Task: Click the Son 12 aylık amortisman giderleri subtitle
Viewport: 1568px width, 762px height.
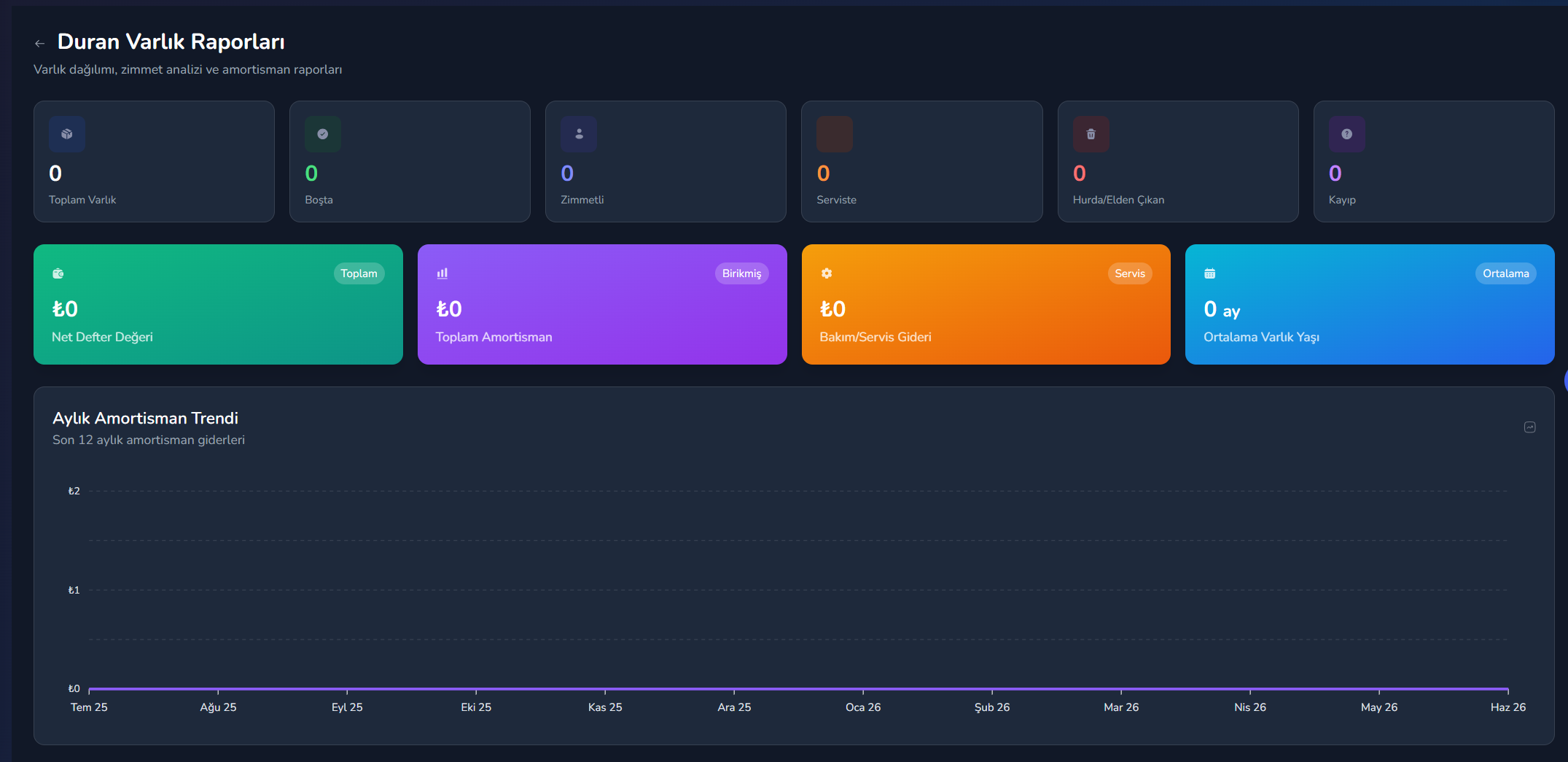Action: click(149, 440)
